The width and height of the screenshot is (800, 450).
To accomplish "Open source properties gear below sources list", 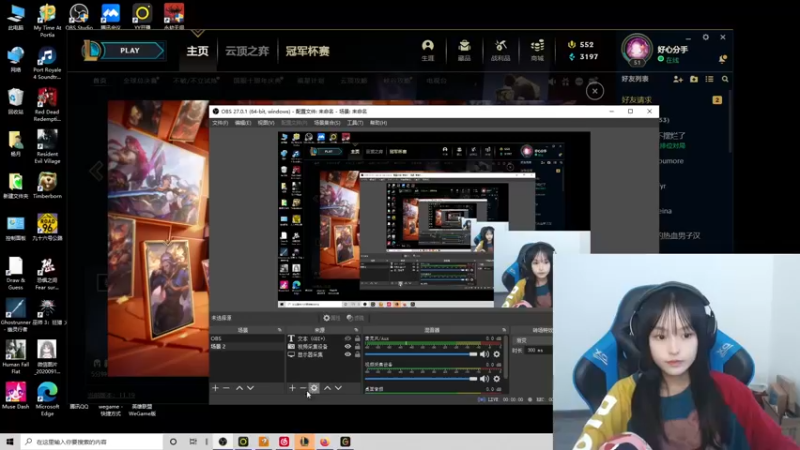I will point(314,388).
